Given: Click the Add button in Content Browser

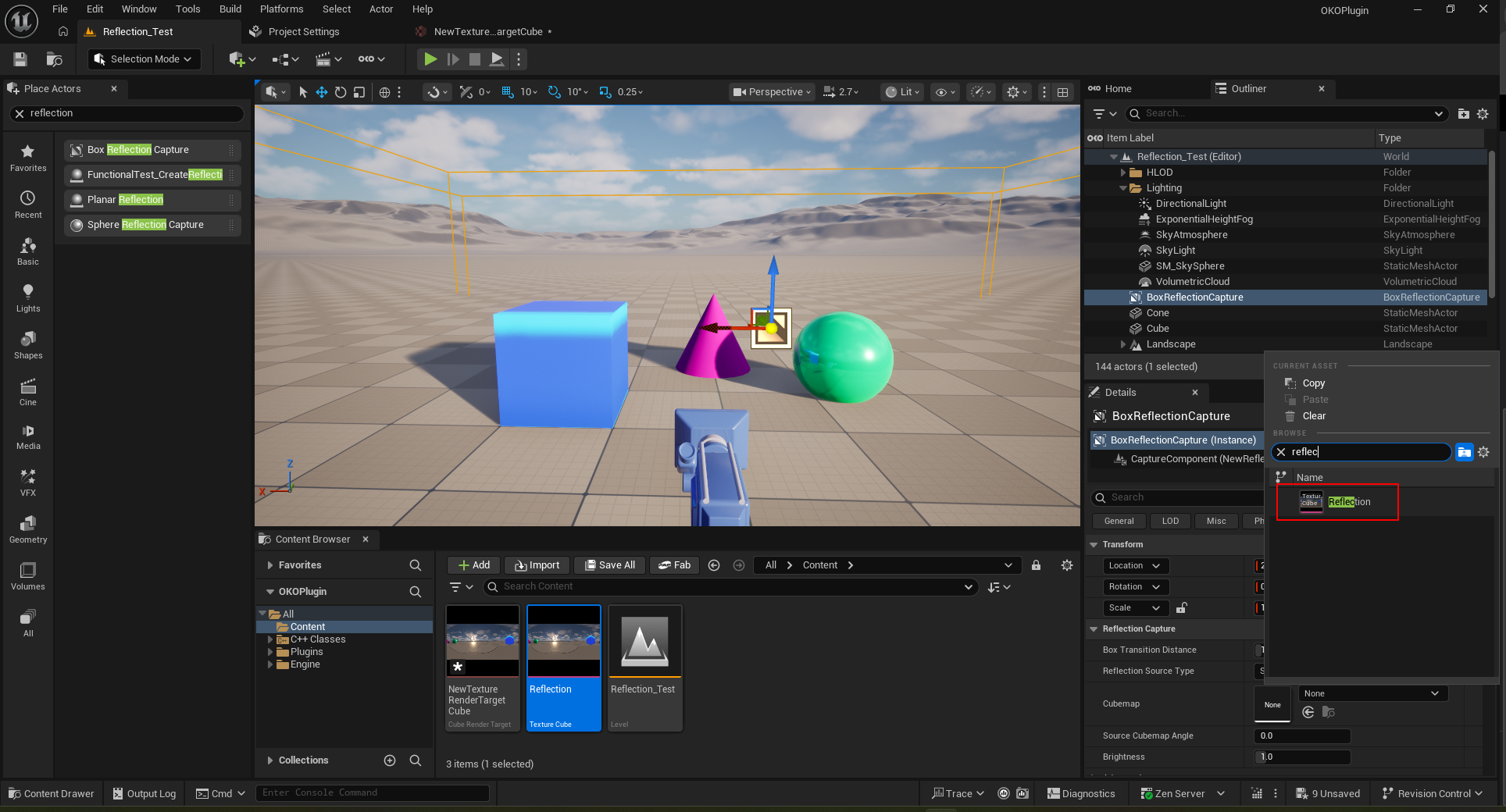Looking at the screenshot, I should point(474,565).
